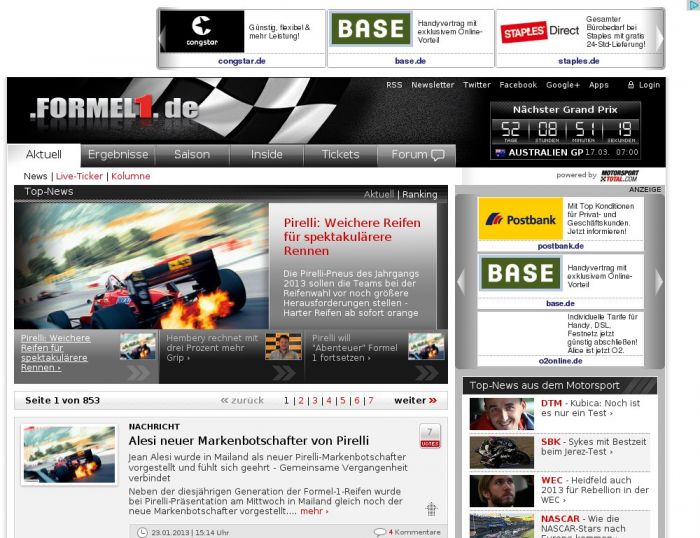
Task: Click the double arrow under Hembery teaser
Action: pos(284,373)
